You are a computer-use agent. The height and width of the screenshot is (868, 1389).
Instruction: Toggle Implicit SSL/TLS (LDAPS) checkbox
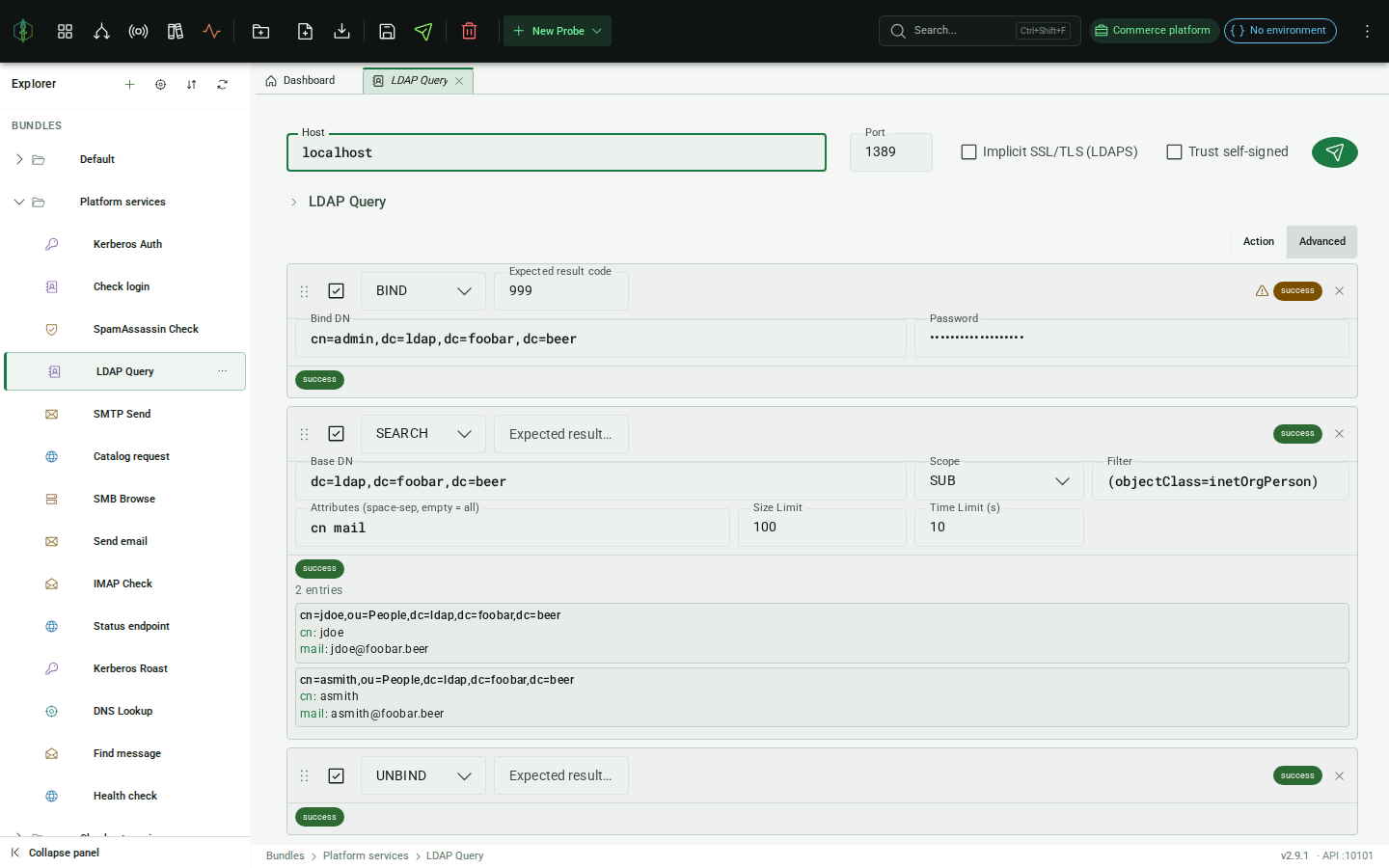(969, 151)
